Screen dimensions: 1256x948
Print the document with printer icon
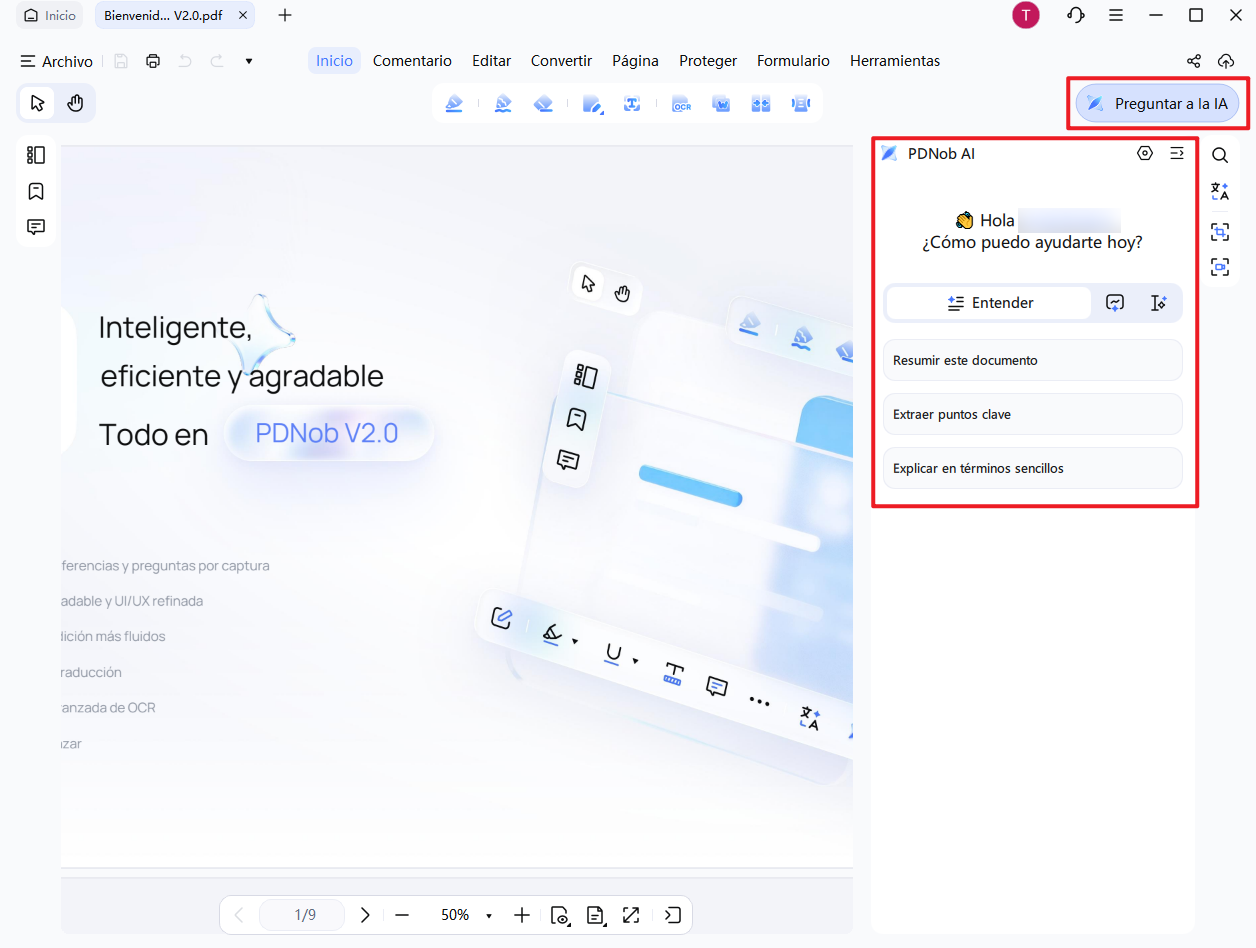tap(153, 61)
